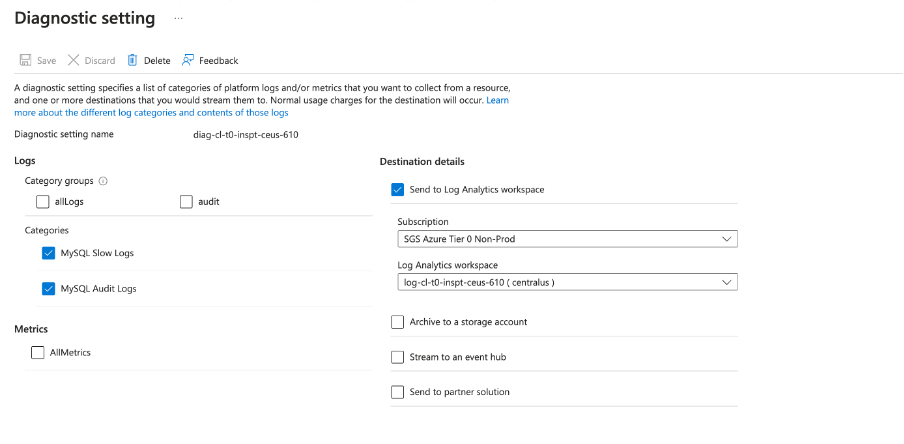Open the log categories Learn more link

coord(151,113)
